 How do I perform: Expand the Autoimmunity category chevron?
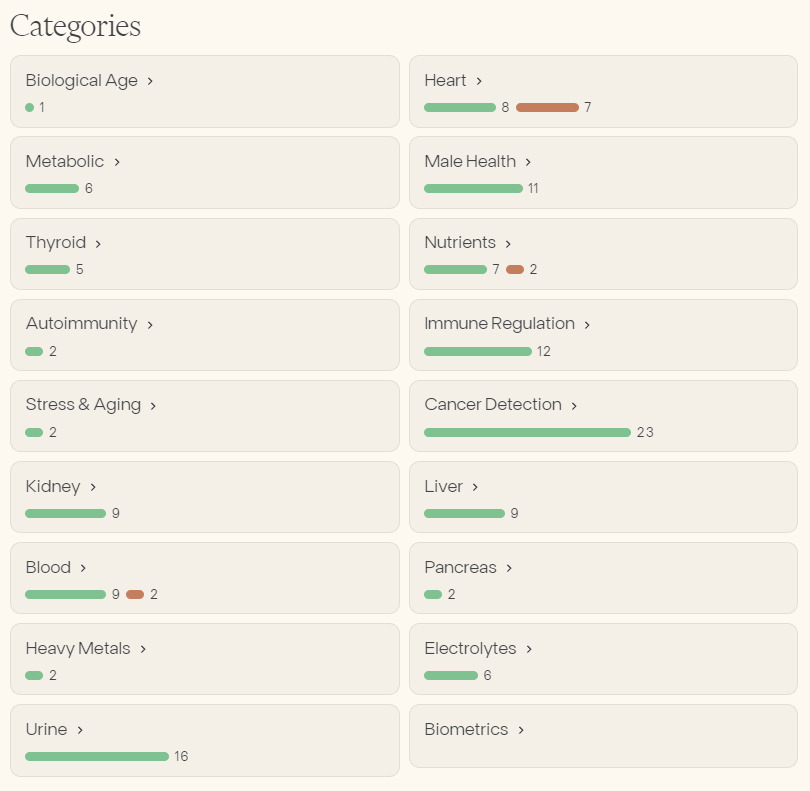pos(150,325)
